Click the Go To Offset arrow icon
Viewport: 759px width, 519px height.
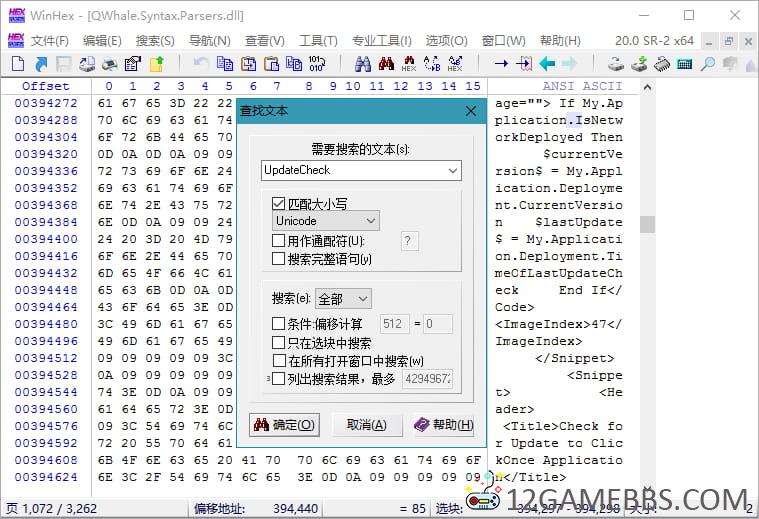pyautogui.click(x=501, y=64)
